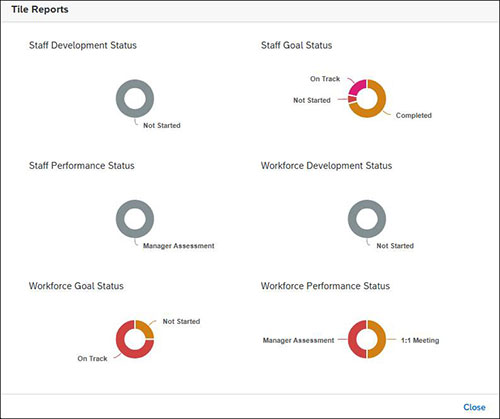
Task: Click the pink On Track segment in Staff Goal Status
Action: coord(357,87)
